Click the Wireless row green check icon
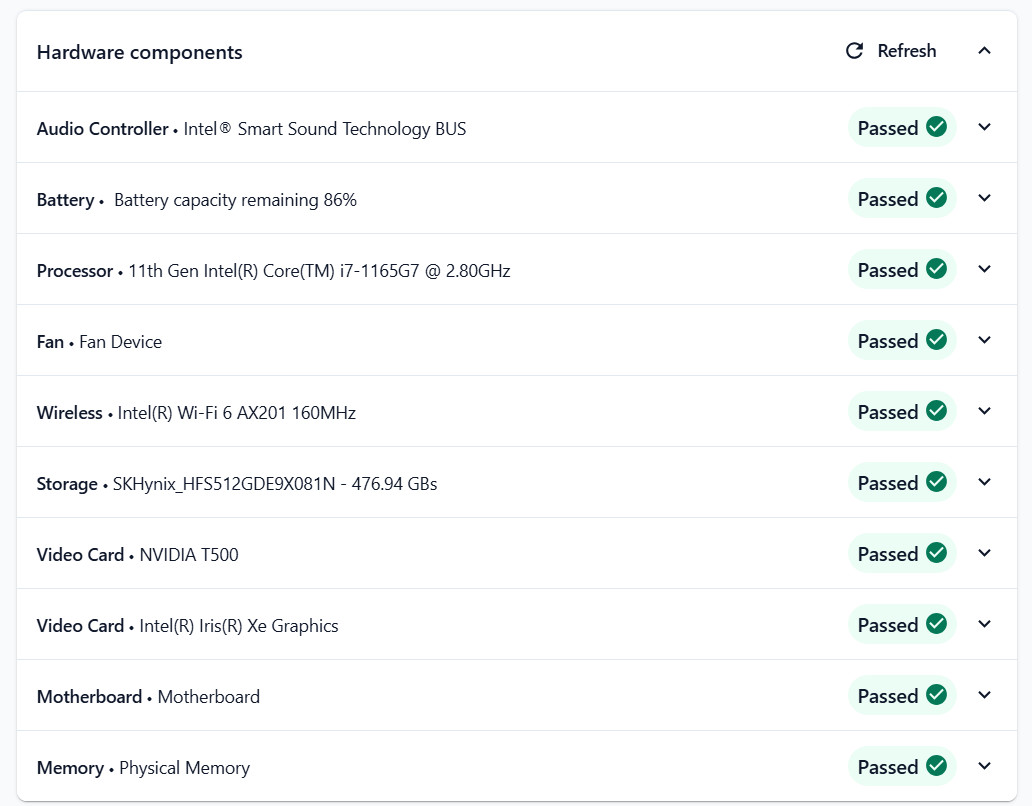This screenshot has width=1032, height=806. coord(936,411)
